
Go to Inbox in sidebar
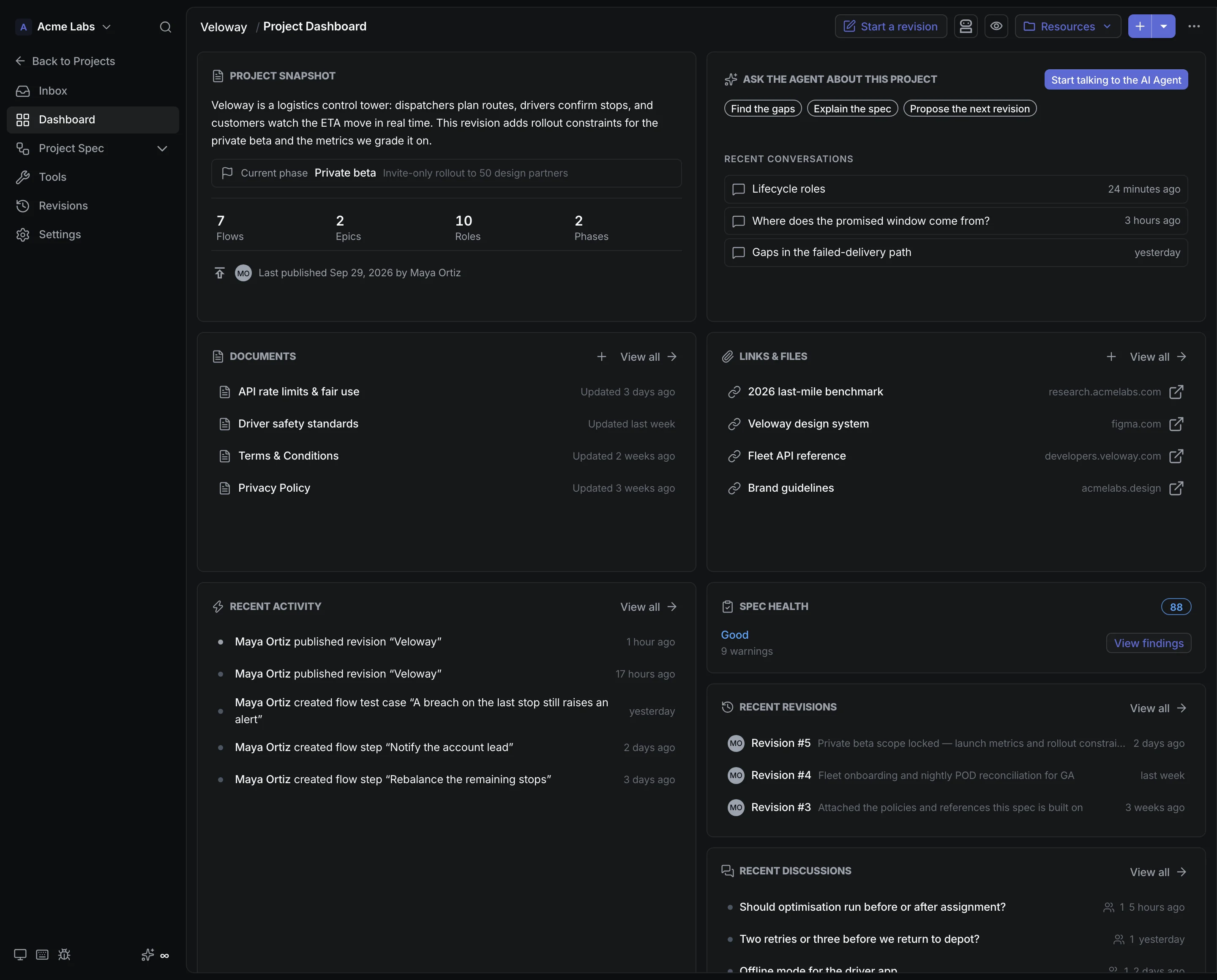pyautogui.click(x=93, y=91)
